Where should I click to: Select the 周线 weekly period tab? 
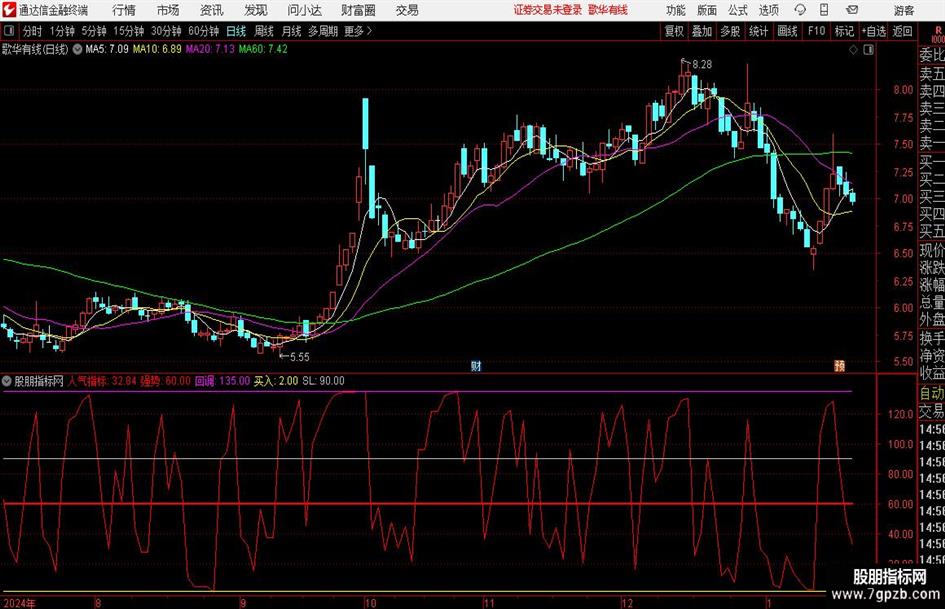[x=263, y=31]
